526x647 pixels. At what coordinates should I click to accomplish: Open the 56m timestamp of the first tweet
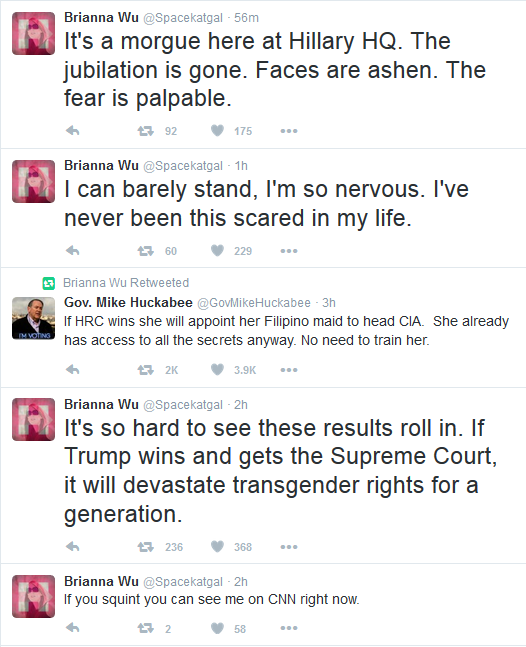click(246, 18)
